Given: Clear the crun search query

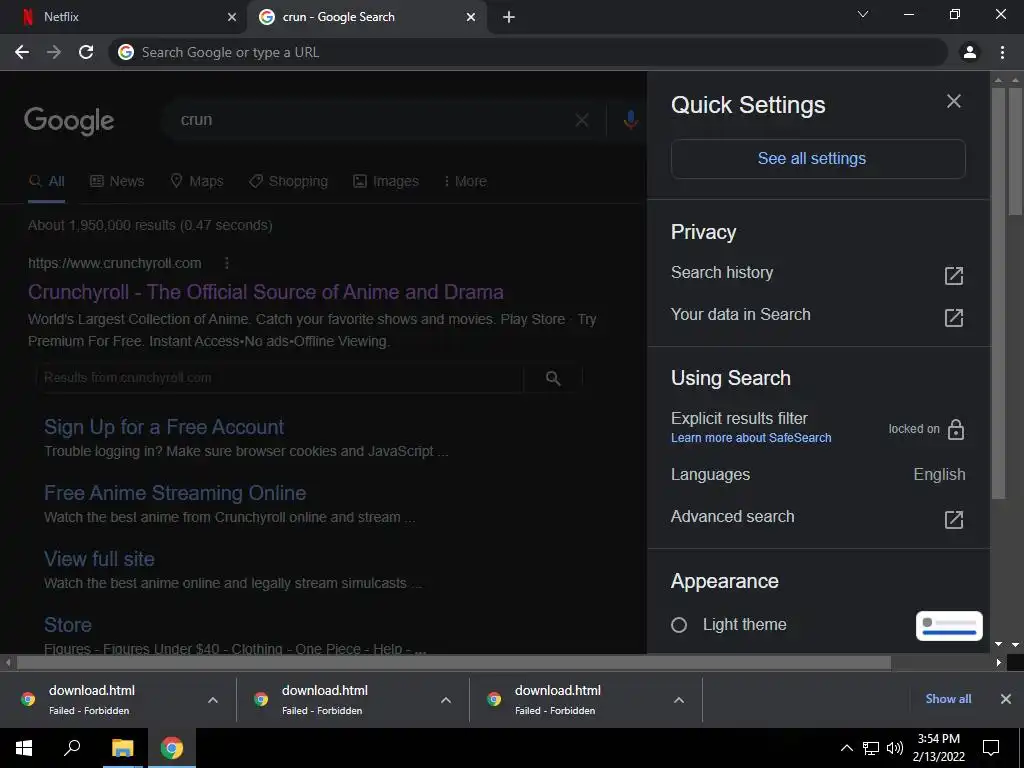Looking at the screenshot, I should point(582,120).
